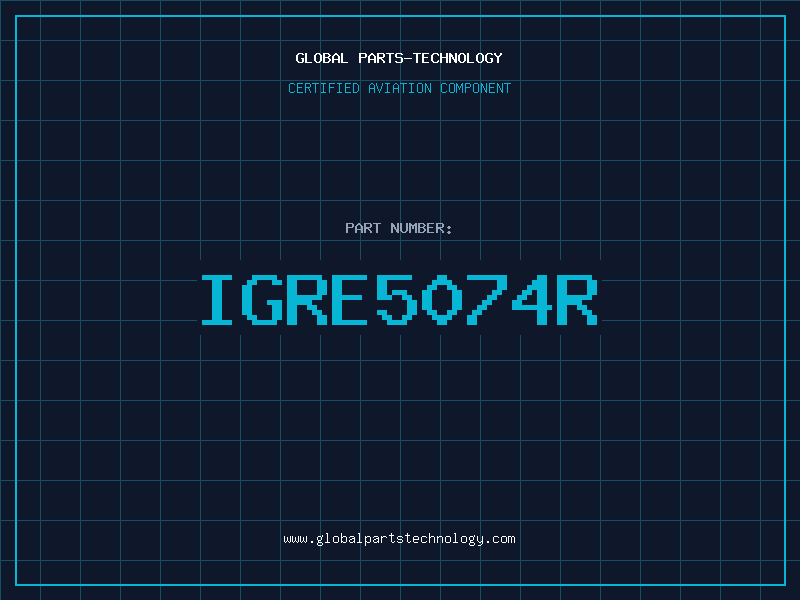The height and width of the screenshot is (600, 800).
Task: Select the letter E in the part number
Action: pyautogui.click(x=352, y=299)
